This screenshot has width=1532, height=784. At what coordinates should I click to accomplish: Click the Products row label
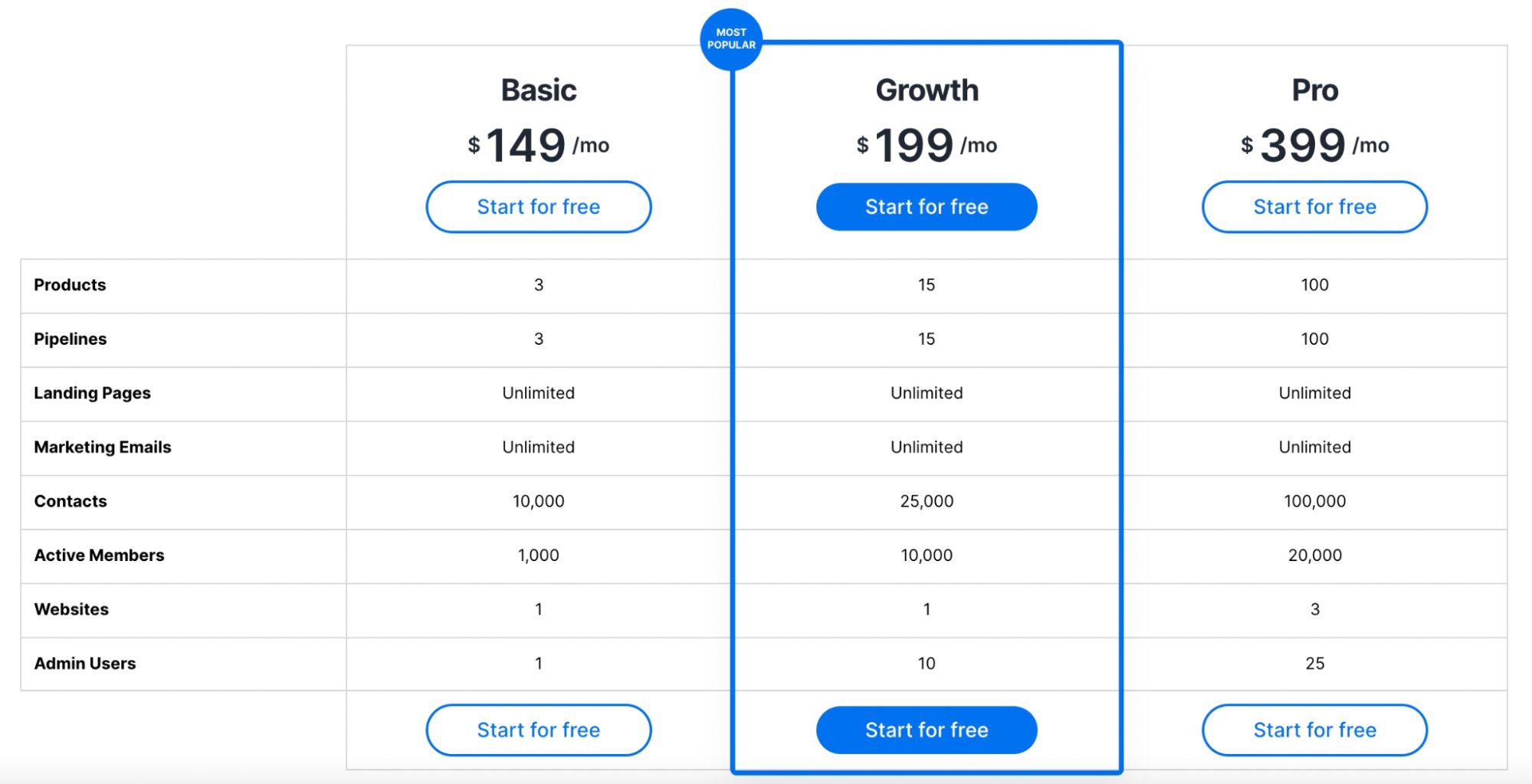[70, 285]
